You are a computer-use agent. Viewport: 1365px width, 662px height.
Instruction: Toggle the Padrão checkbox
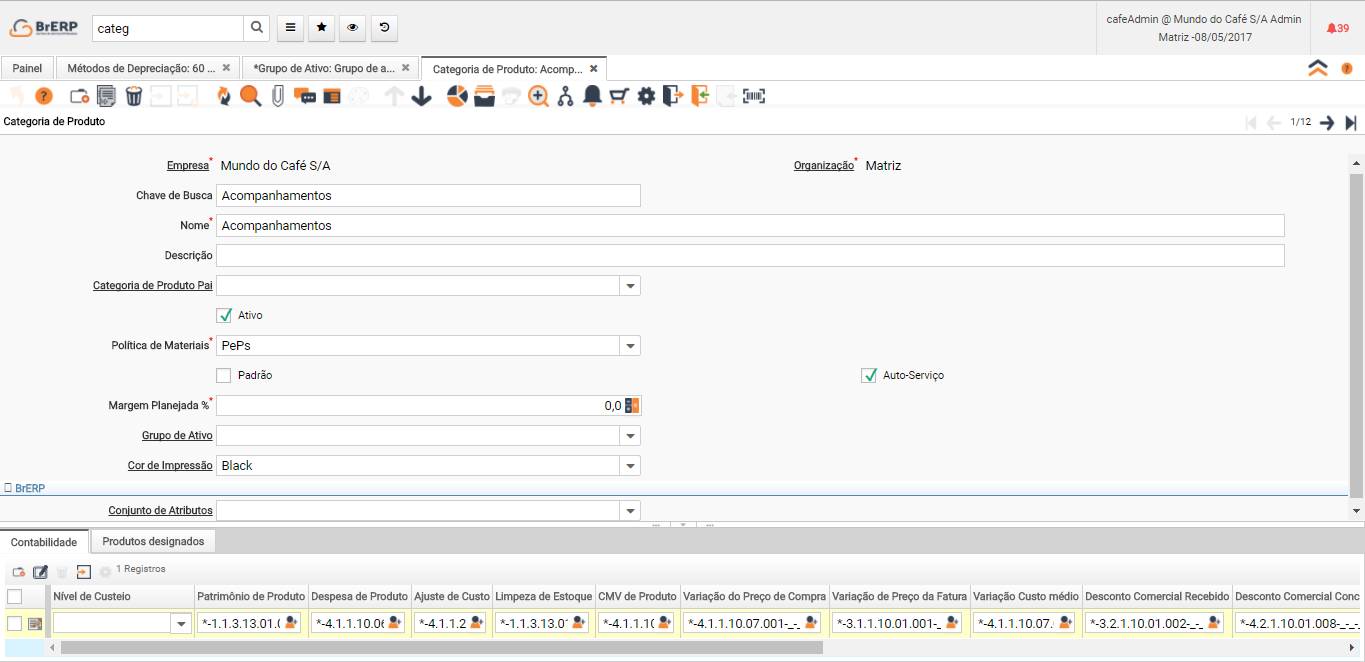click(224, 376)
